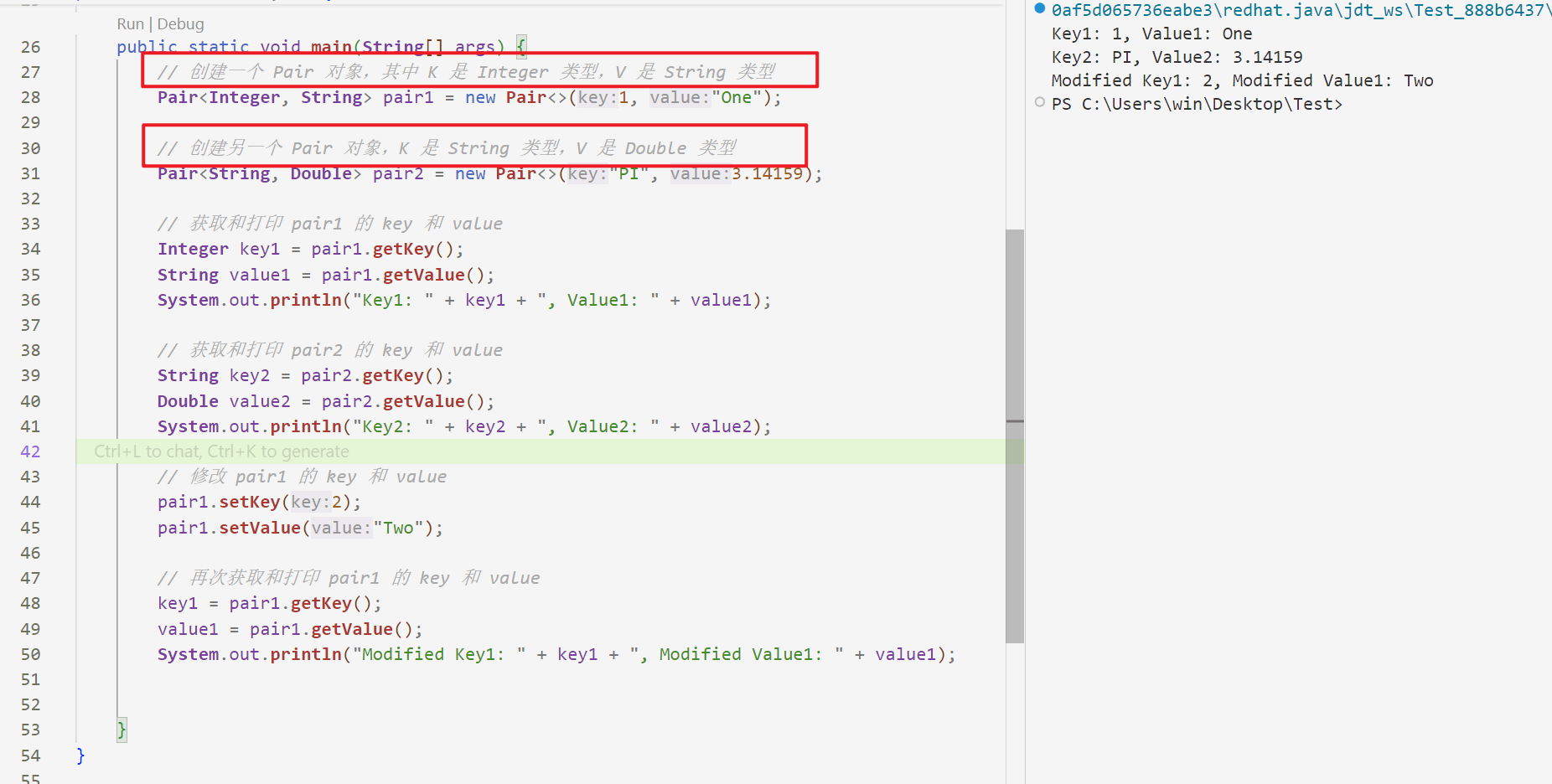Click println statement with "Modified Key1: "

(556, 655)
